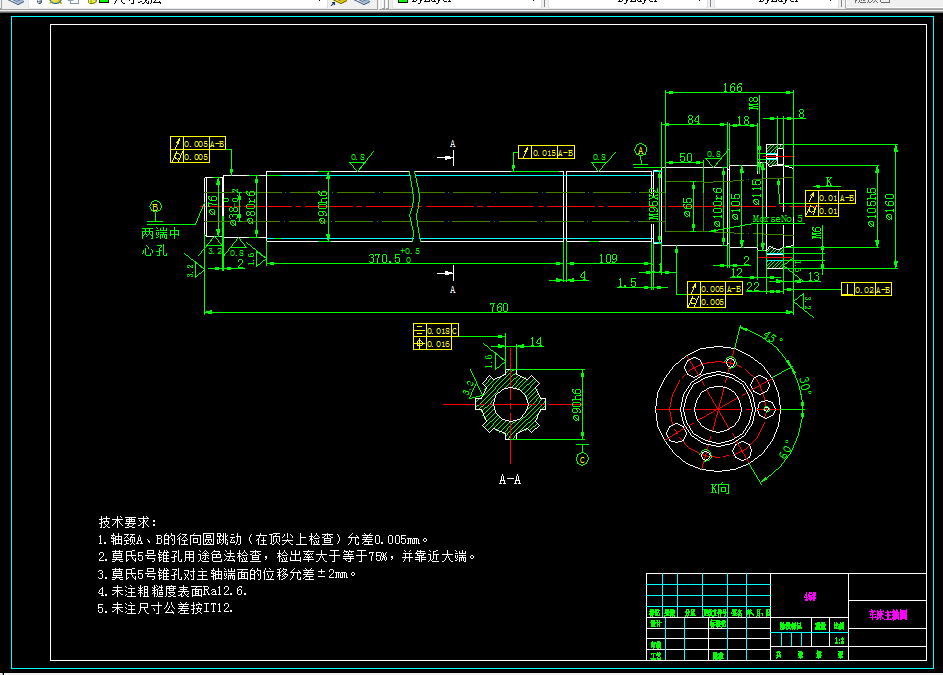This screenshot has width=943, height=675.
Task: Select the 84 dimension text
Action: pyautogui.click(x=693, y=119)
